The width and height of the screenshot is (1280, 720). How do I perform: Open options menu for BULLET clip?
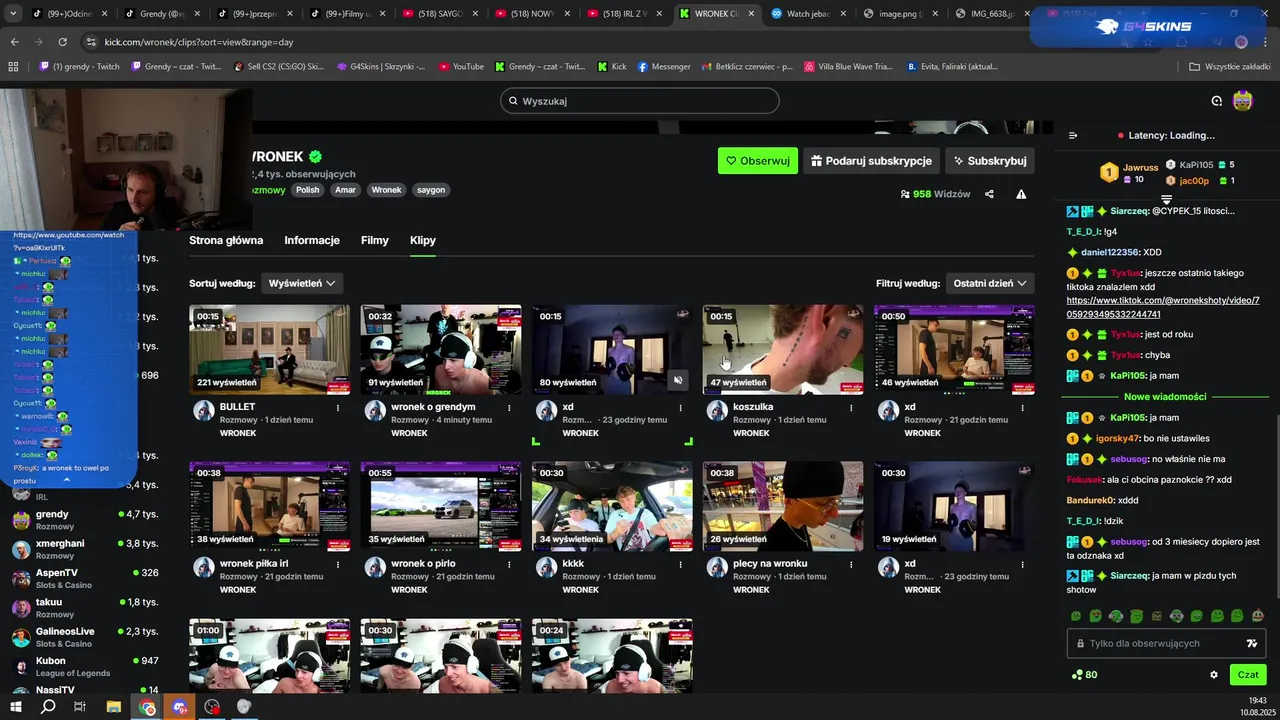(338, 407)
